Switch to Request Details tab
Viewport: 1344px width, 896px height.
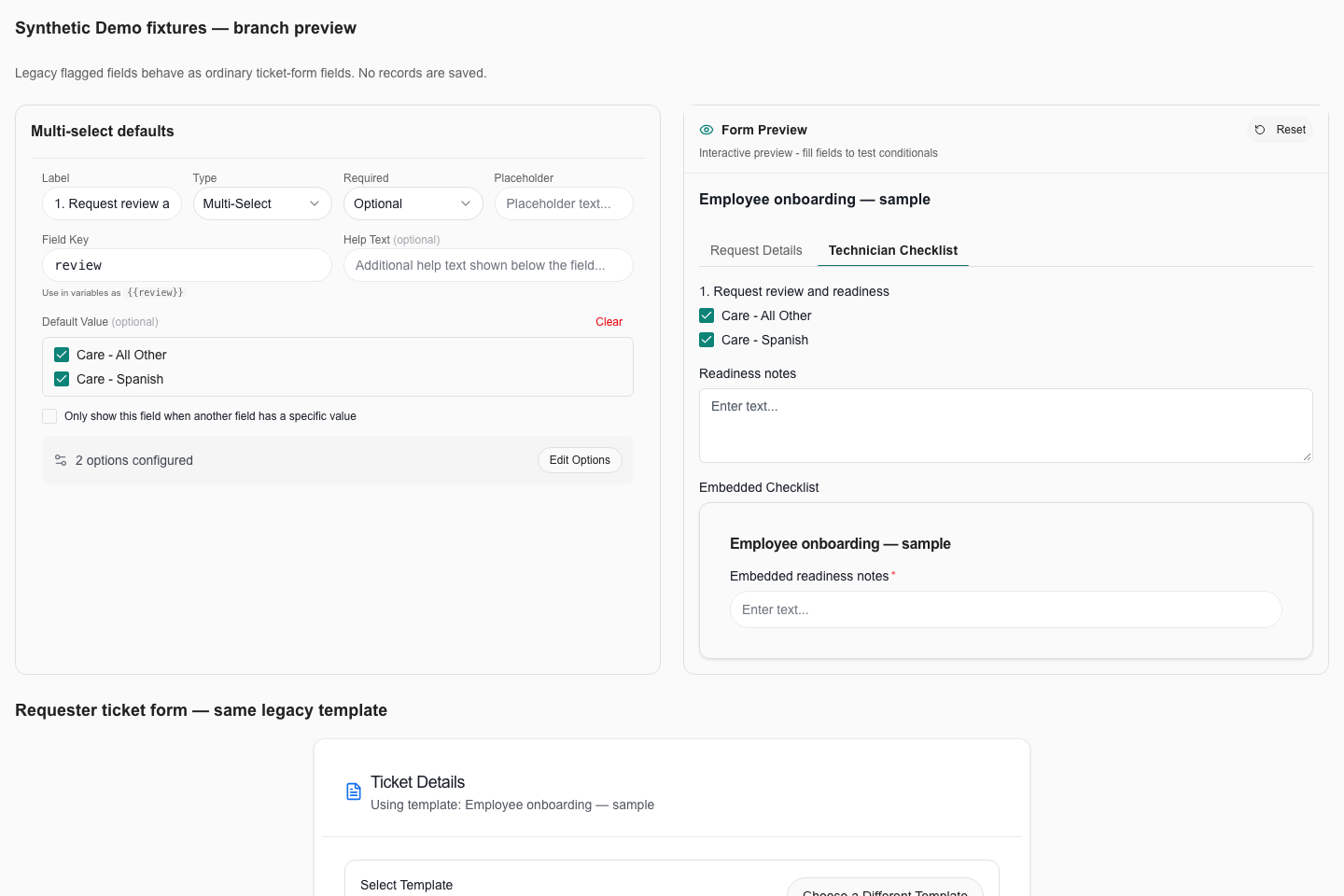coord(756,250)
